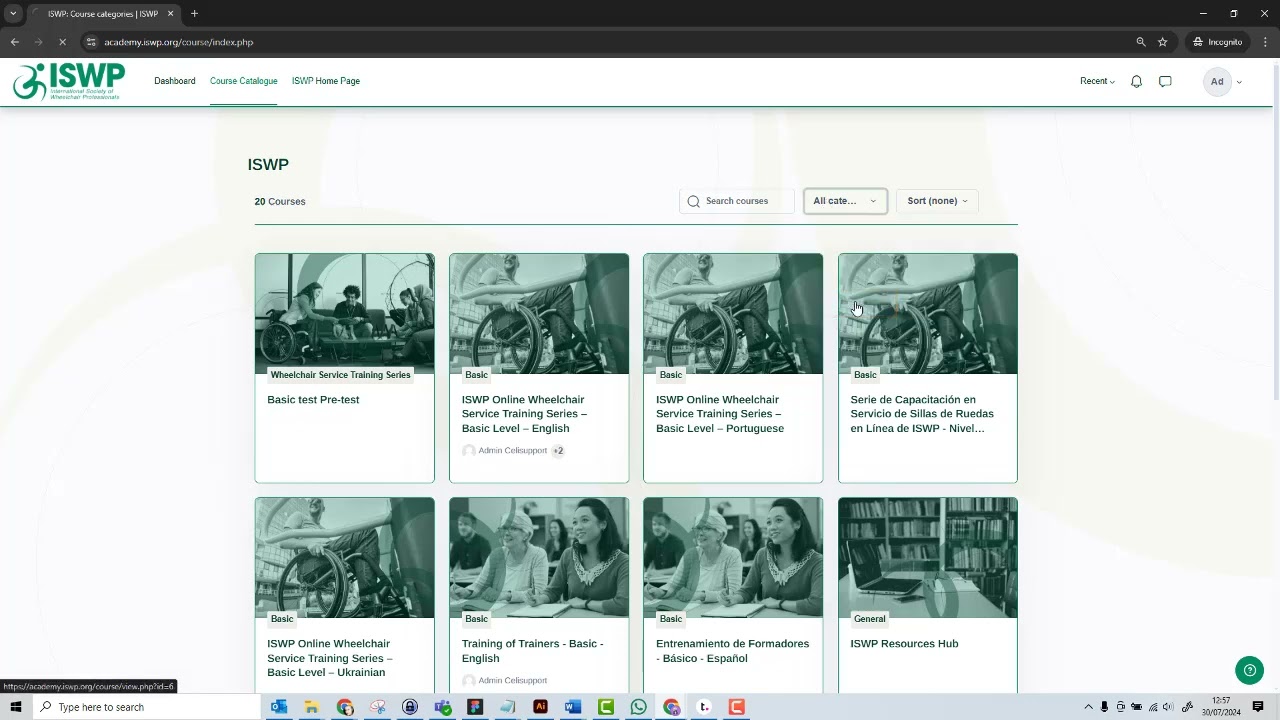The height and width of the screenshot is (720, 1280).
Task: Show hidden system tray icons
Action: point(1088,707)
